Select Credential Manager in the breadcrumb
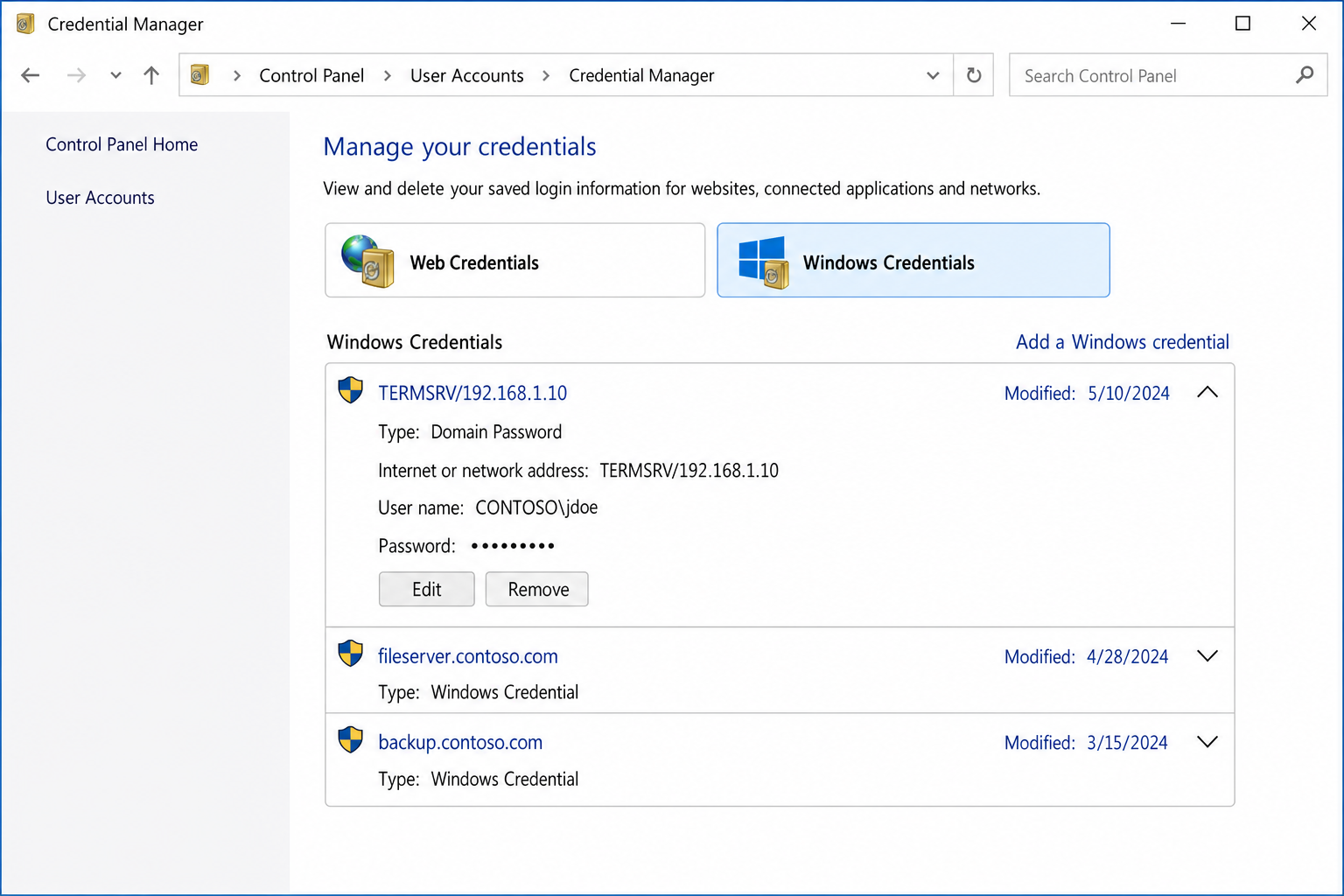Screen dimensions: 1344x896 click(x=641, y=75)
